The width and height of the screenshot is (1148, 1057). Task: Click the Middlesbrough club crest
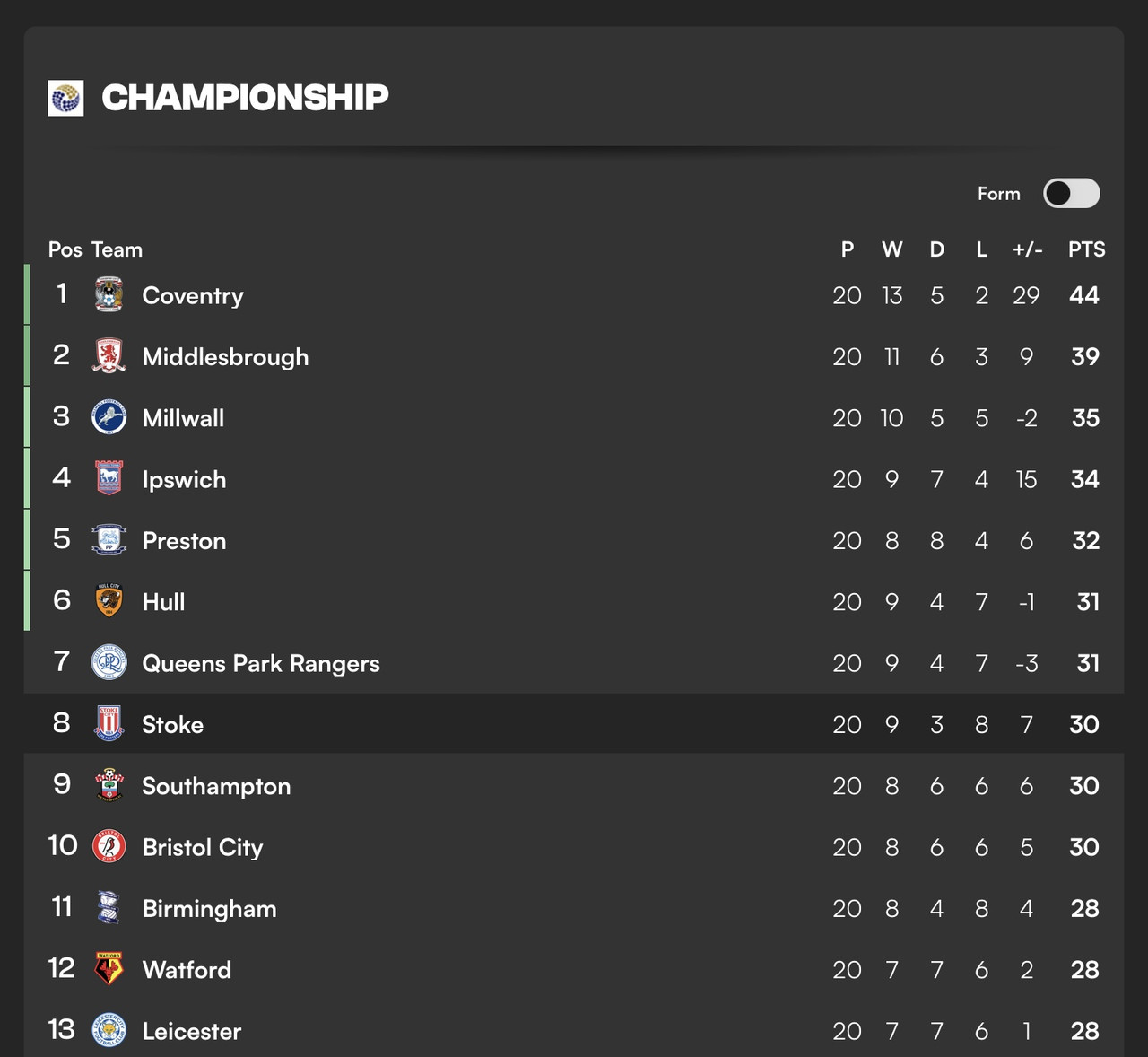[x=109, y=356]
